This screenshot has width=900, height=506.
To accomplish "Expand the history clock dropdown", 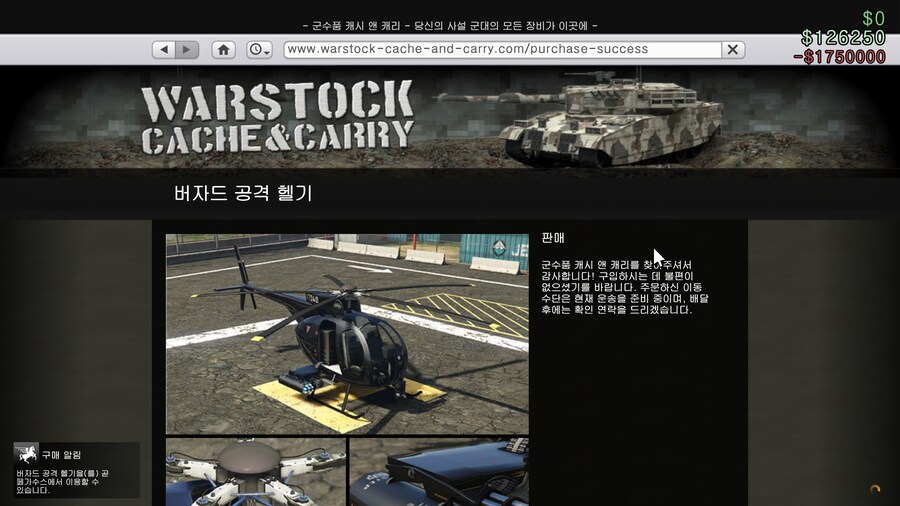I will click(x=259, y=49).
